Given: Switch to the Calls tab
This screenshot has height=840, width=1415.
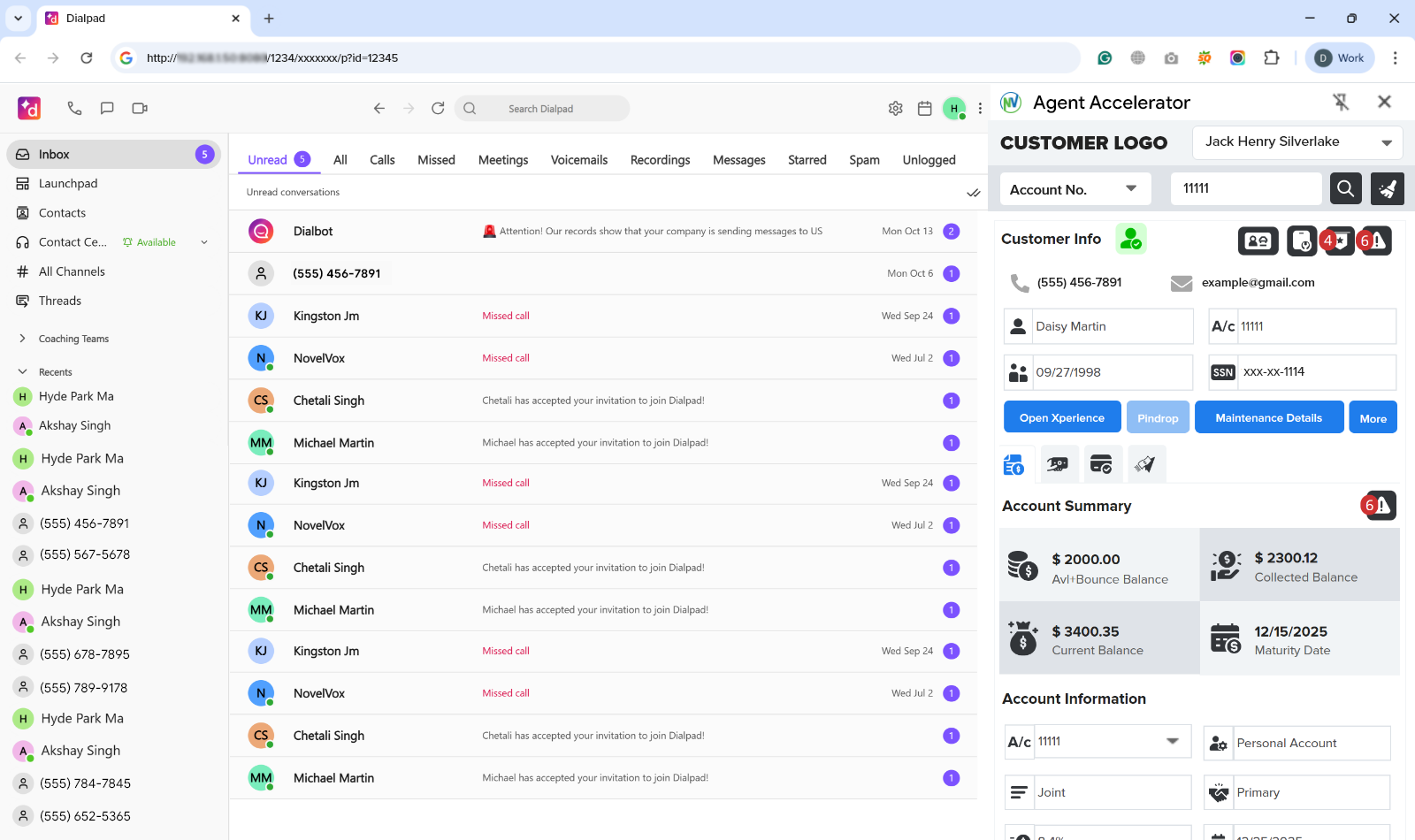Looking at the screenshot, I should (x=382, y=160).
